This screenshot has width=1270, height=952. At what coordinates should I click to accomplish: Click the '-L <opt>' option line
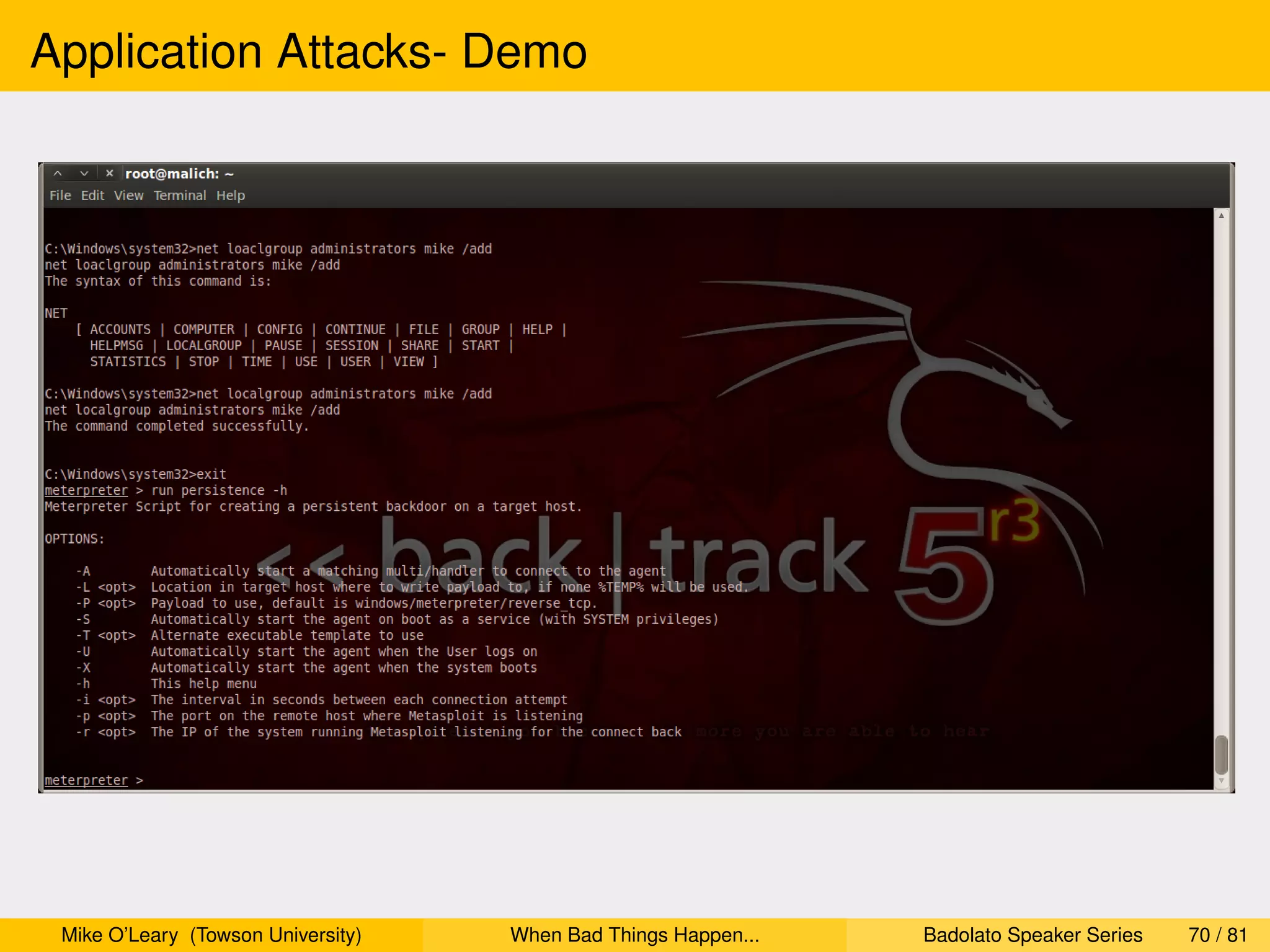click(x=412, y=587)
